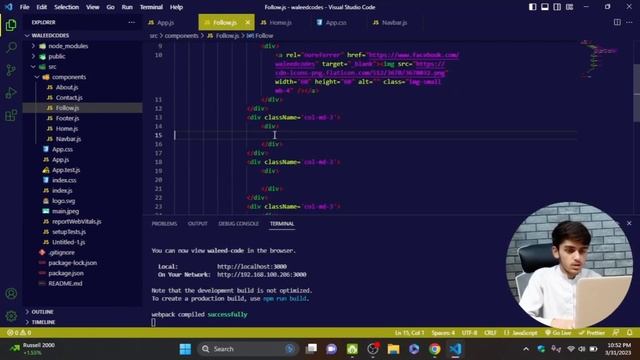Click the feedback icon in status bar
Screen dimensions: 640x360
616,333
